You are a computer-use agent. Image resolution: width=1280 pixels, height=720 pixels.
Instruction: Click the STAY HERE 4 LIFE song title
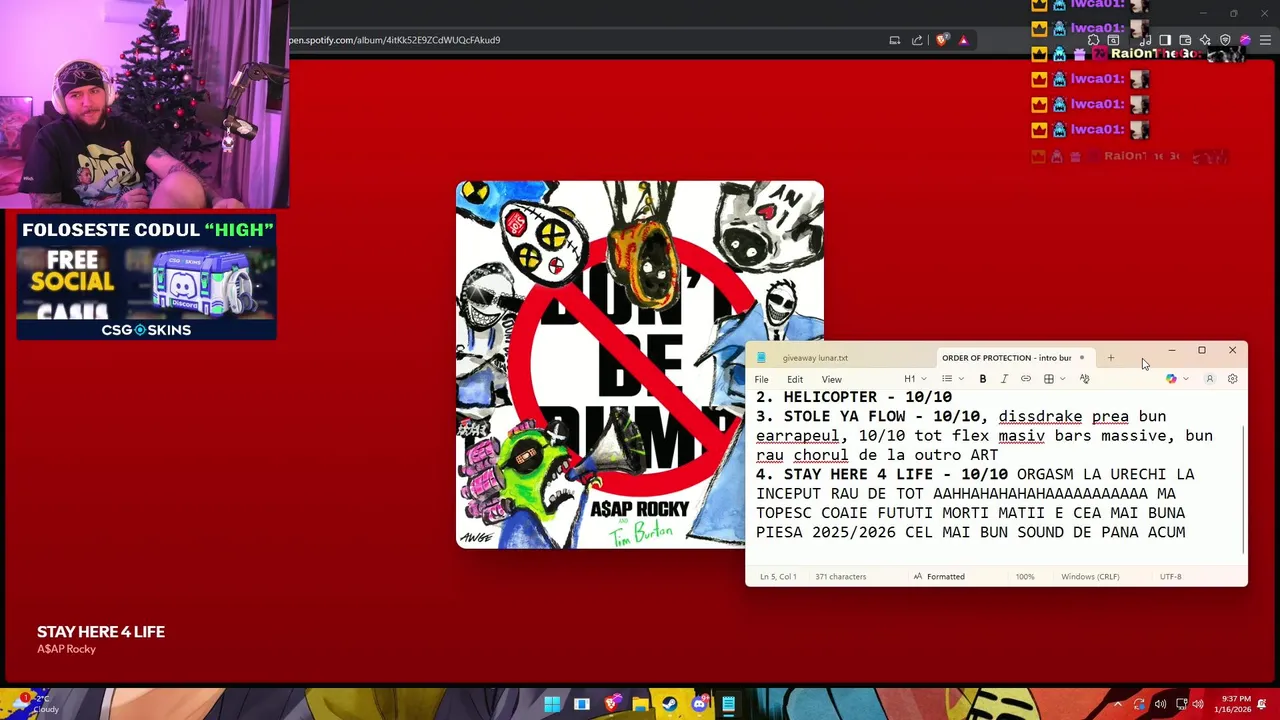click(101, 632)
